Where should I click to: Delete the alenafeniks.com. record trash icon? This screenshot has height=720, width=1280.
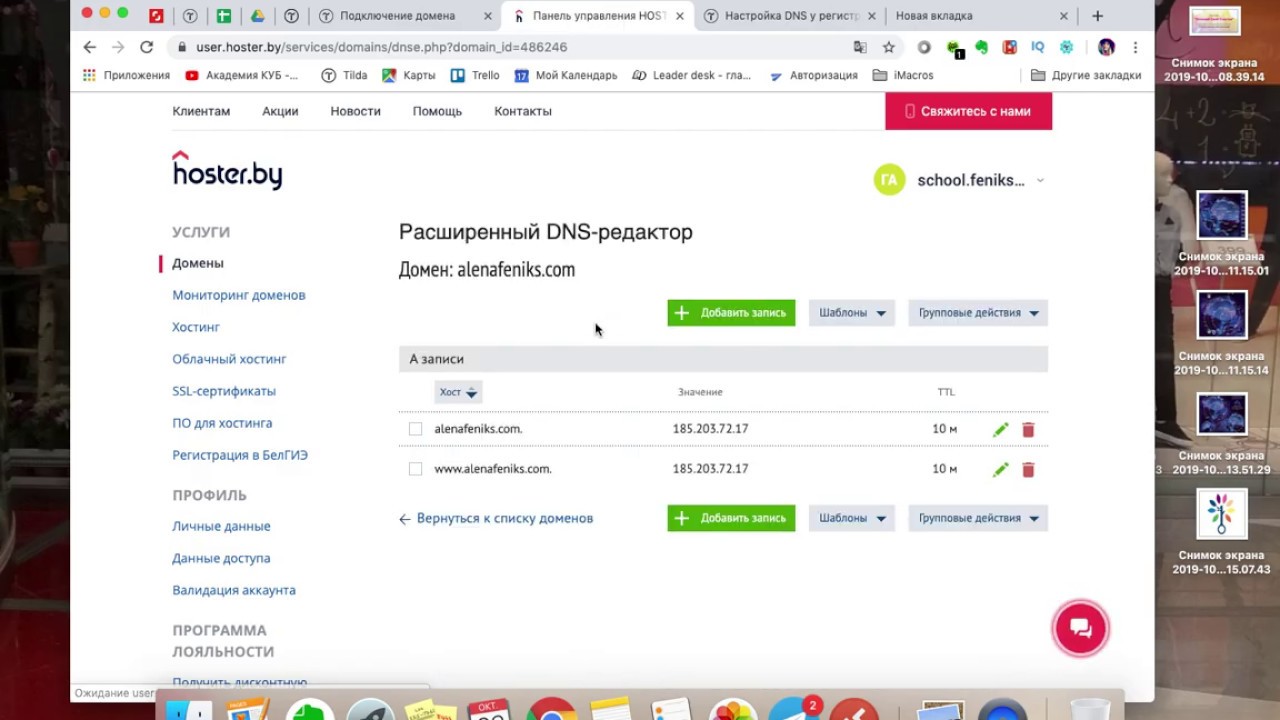click(1028, 429)
